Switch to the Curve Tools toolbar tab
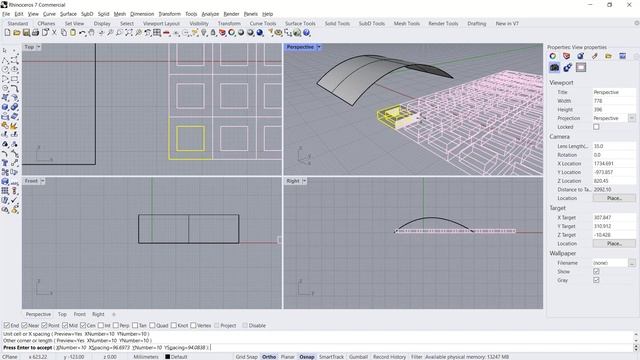640x360 pixels. [263, 24]
